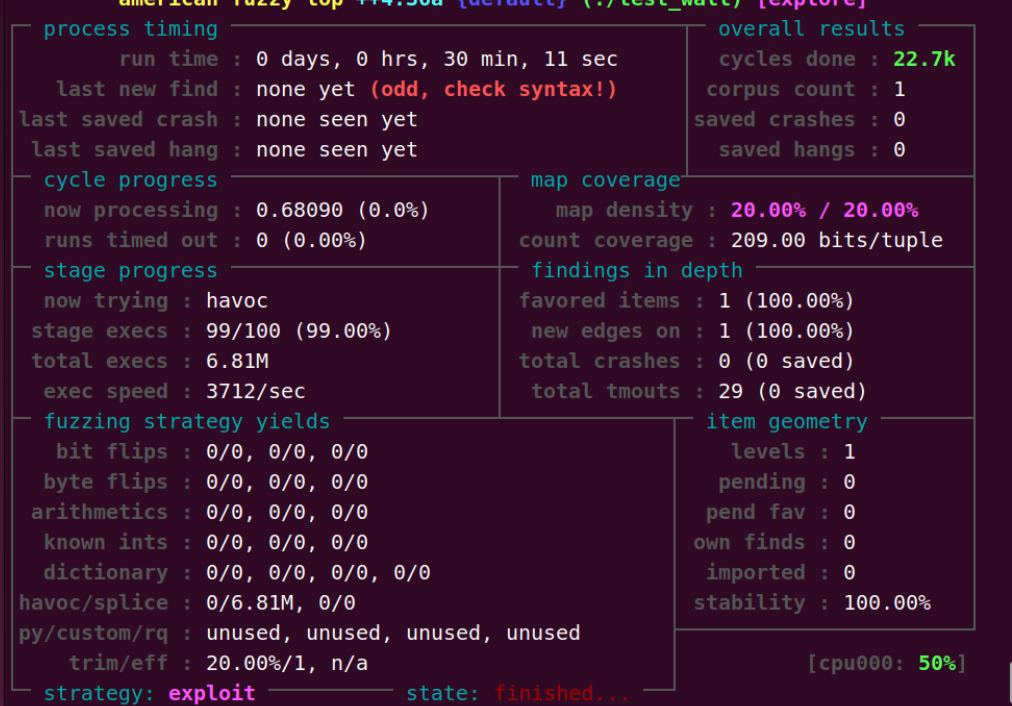Click the 'process timing' section header

(131, 29)
